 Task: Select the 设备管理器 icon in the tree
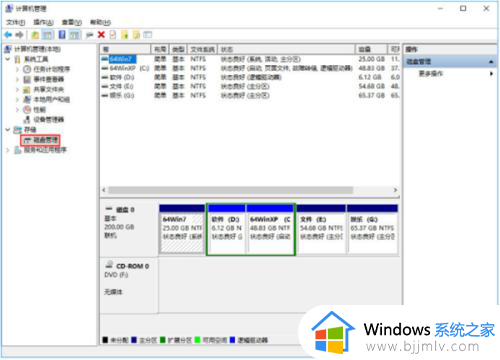[x=27, y=119]
